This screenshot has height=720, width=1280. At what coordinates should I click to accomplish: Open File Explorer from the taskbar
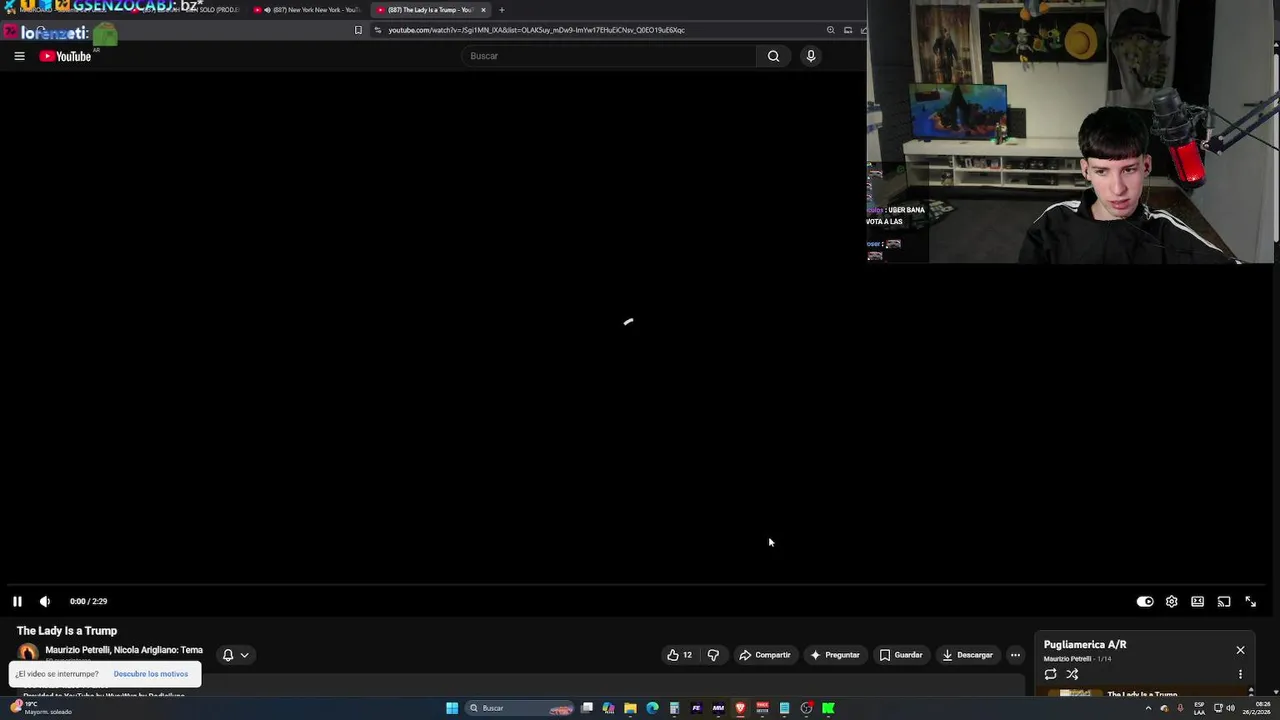[630, 708]
